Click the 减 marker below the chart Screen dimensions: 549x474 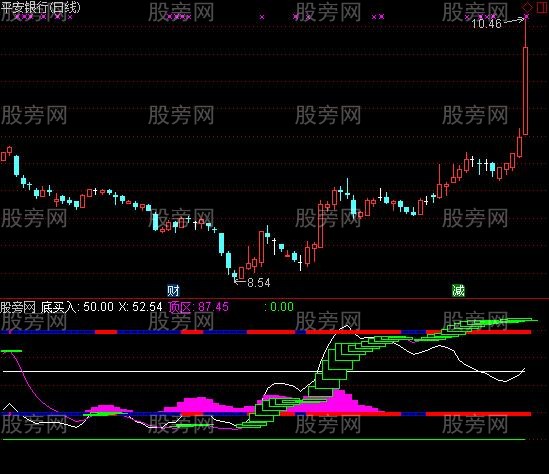click(x=458, y=290)
